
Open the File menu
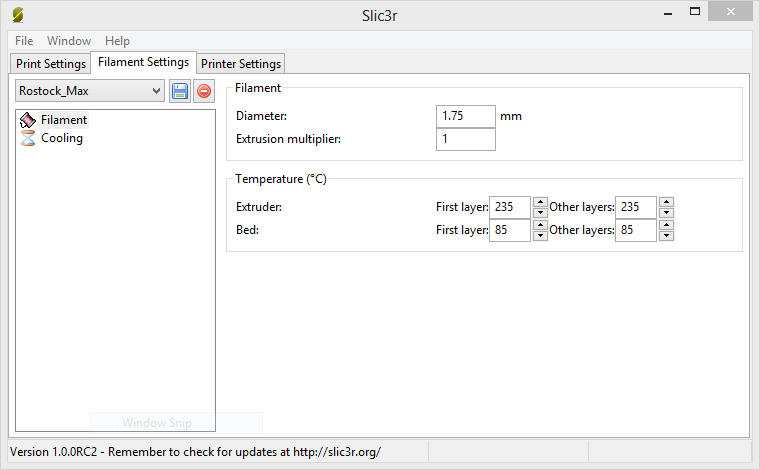pos(24,41)
